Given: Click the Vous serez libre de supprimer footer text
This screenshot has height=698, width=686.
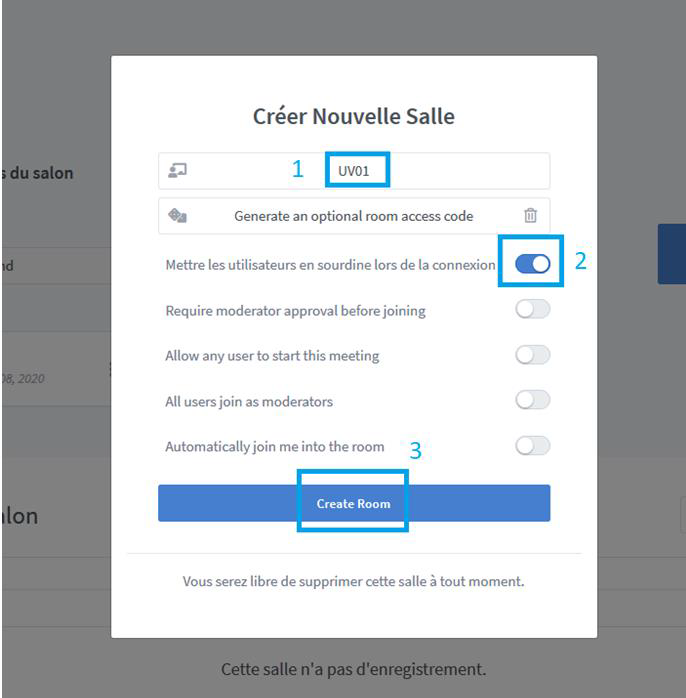Looking at the screenshot, I should (353, 581).
